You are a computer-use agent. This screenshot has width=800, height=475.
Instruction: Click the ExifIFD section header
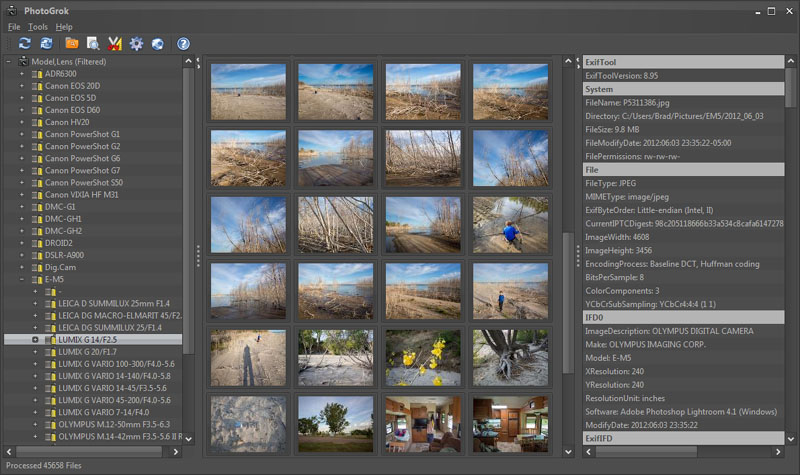[683, 438]
